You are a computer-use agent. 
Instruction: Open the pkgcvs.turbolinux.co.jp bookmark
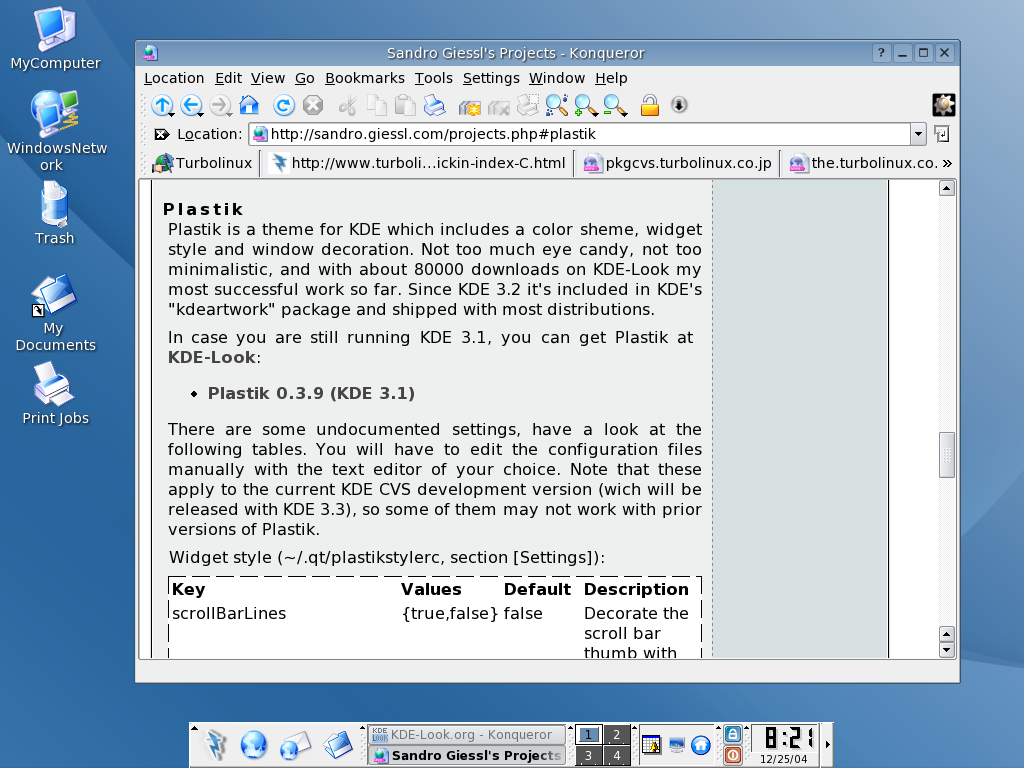677,163
